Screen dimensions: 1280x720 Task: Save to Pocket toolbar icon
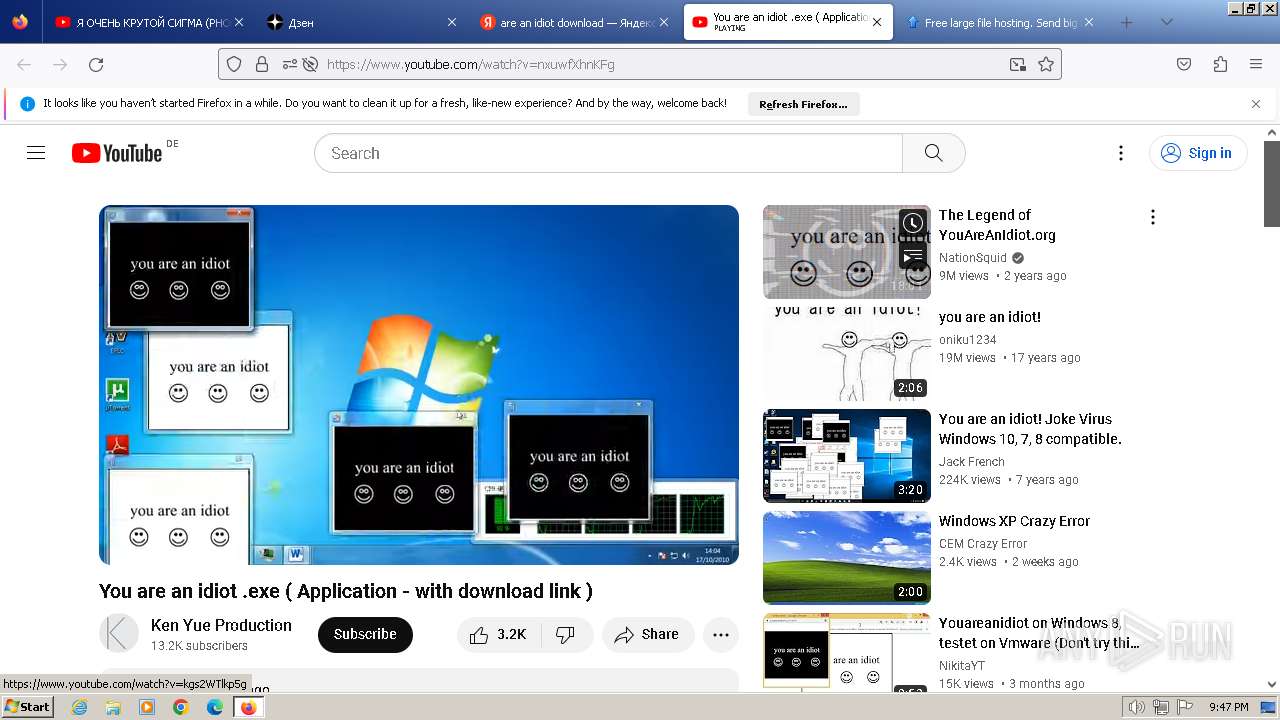coord(1184,64)
